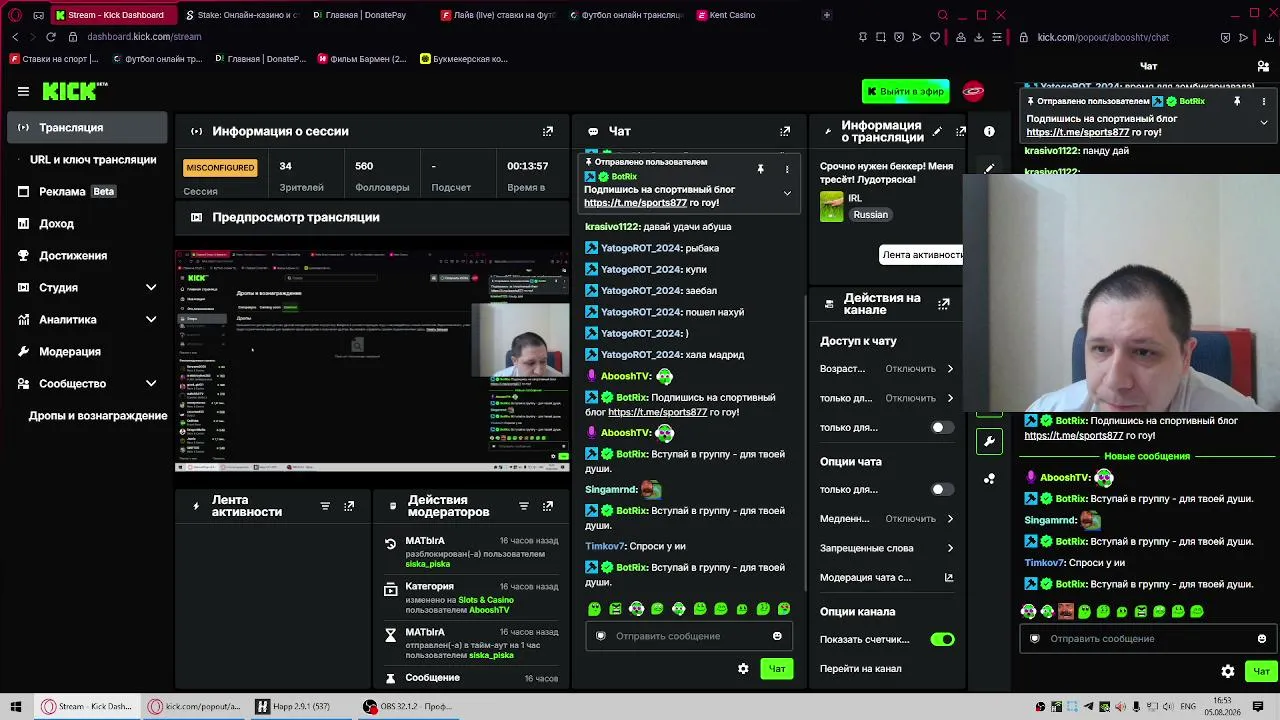Edit stream info with the pencil icon
Image resolution: width=1280 pixels, height=720 pixels.
[937, 131]
